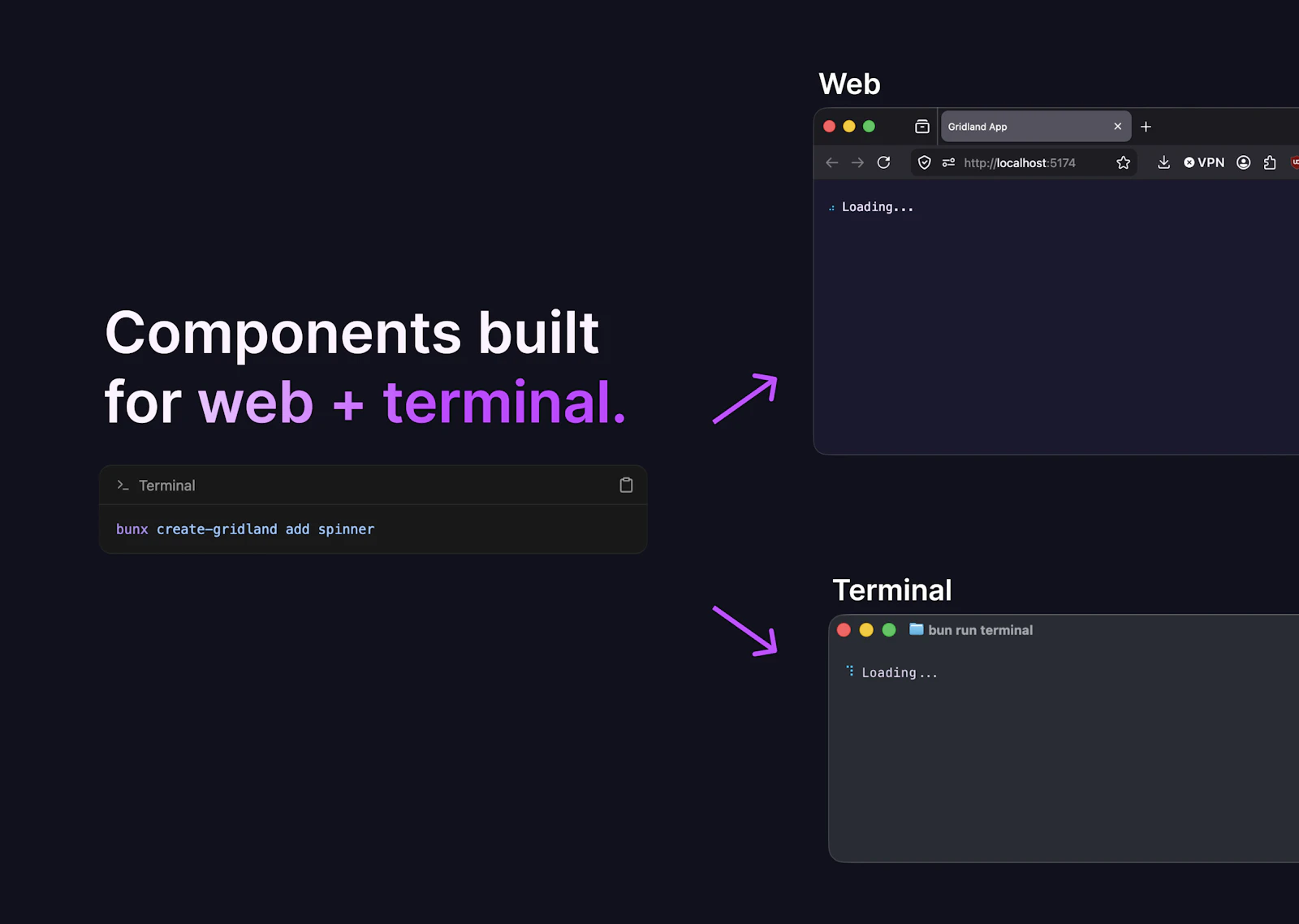The image size is (1299, 924).
Task: Minimize the bun run terminal window
Action: pos(866,629)
